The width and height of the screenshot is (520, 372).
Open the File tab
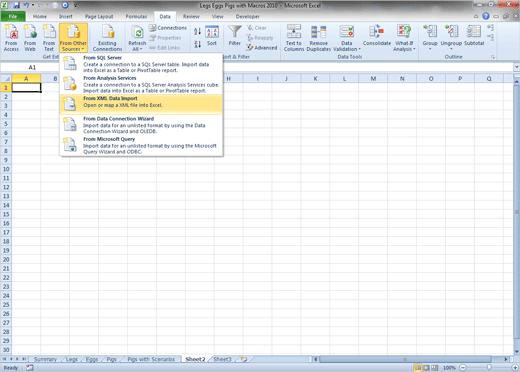click(13, 16)
